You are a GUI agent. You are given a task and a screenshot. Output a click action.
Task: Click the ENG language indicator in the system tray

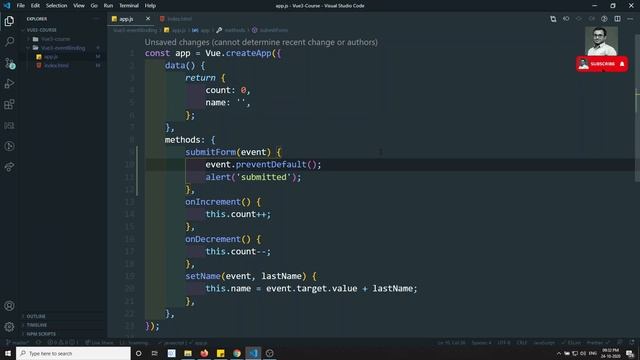coord(593,353)
